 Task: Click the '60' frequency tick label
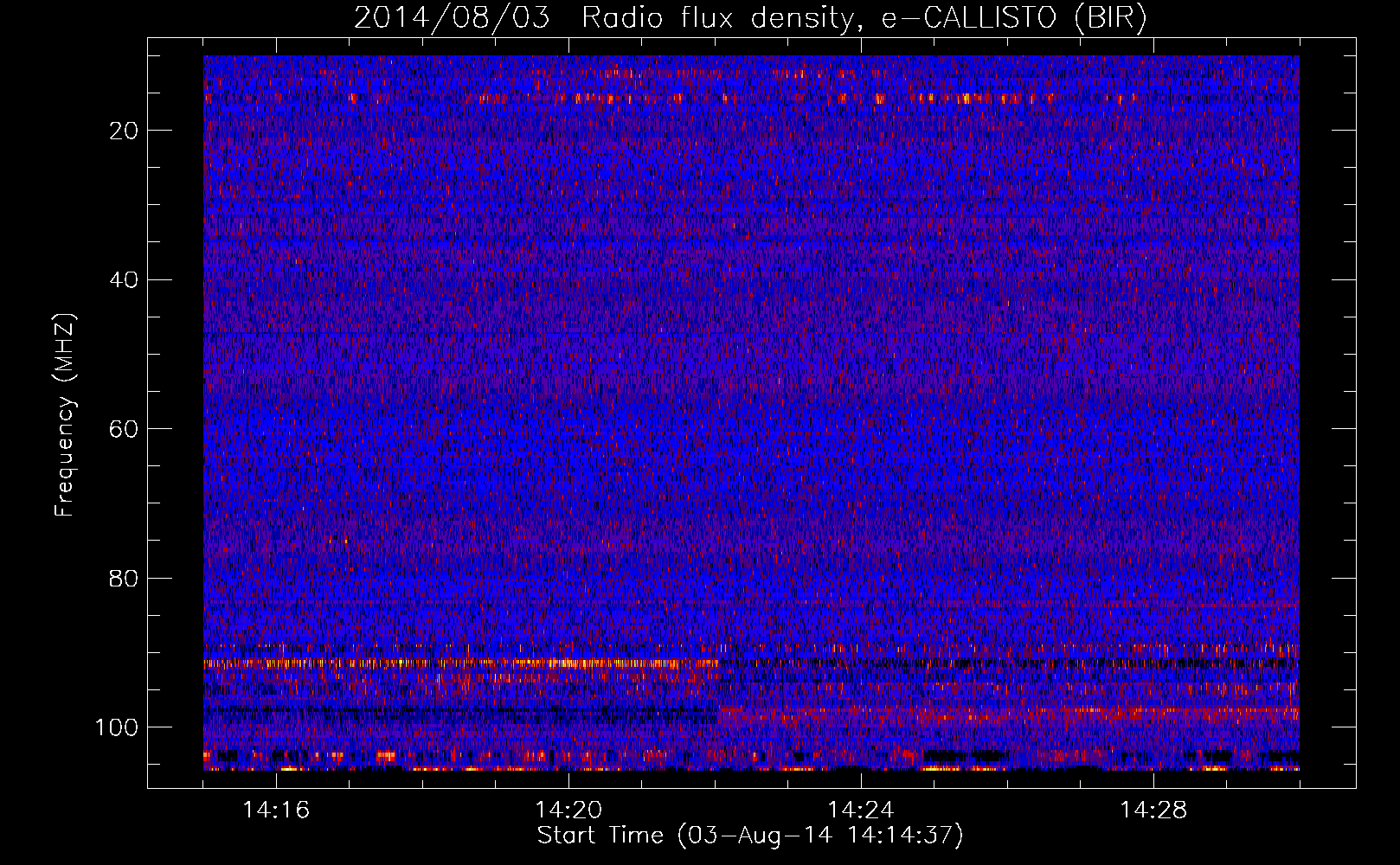[125, 429]
